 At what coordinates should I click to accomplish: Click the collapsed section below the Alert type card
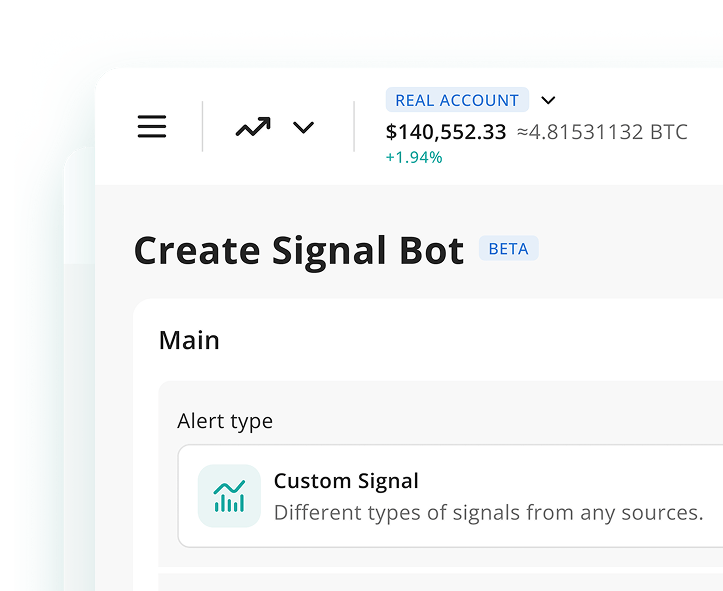tap(440, 581)
